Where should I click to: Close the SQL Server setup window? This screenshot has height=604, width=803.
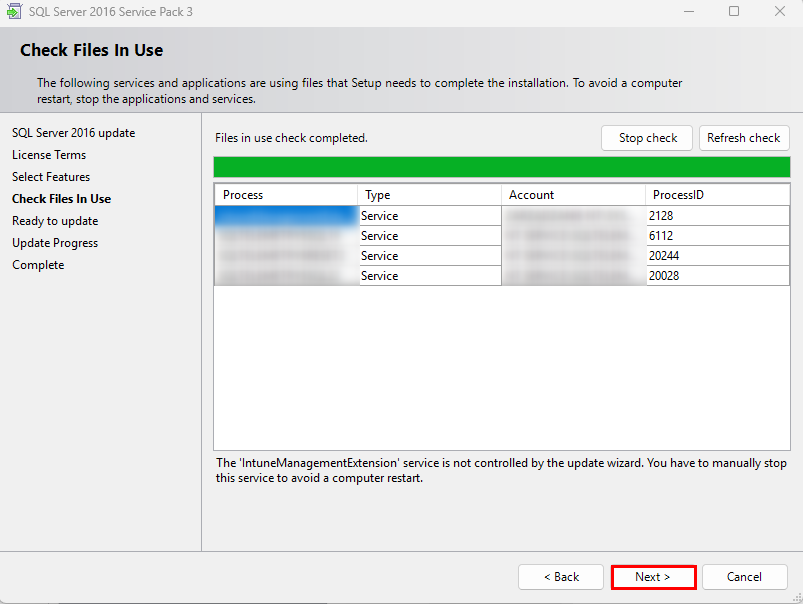[779, 11]
